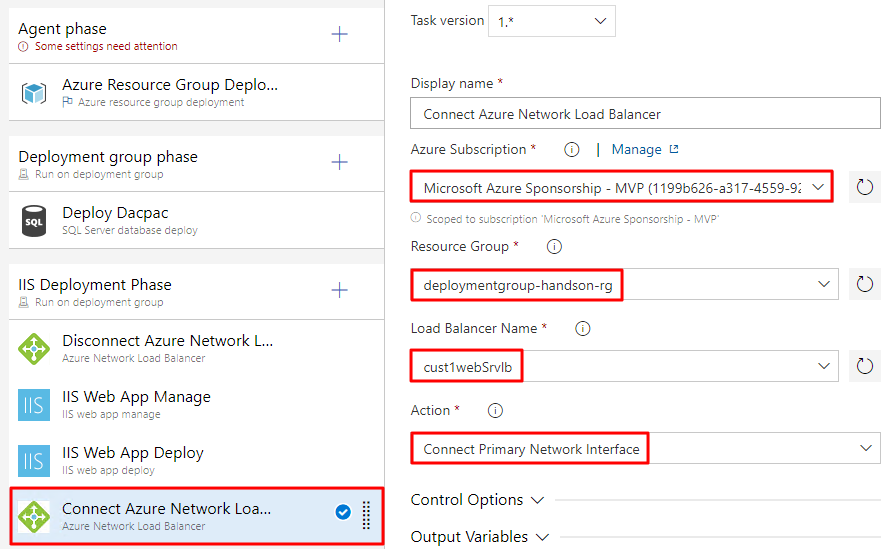Click the Display name input field
The width and height of the screenshot is (895, 549).
(646, 113)
